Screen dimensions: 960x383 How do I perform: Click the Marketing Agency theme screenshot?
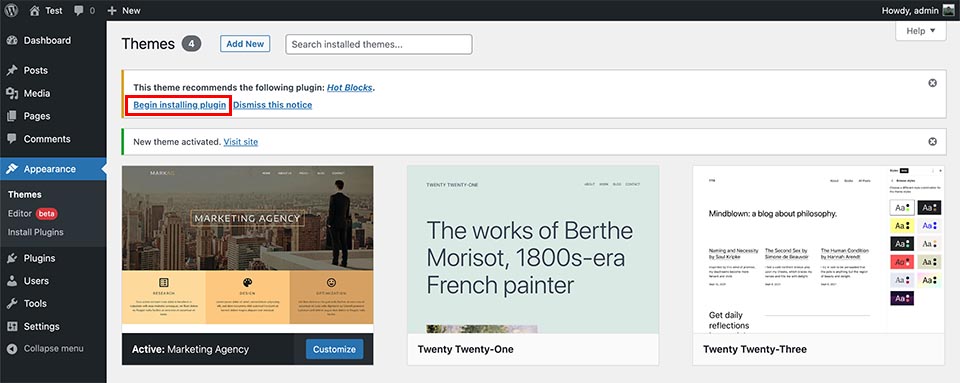click(247, 249)
